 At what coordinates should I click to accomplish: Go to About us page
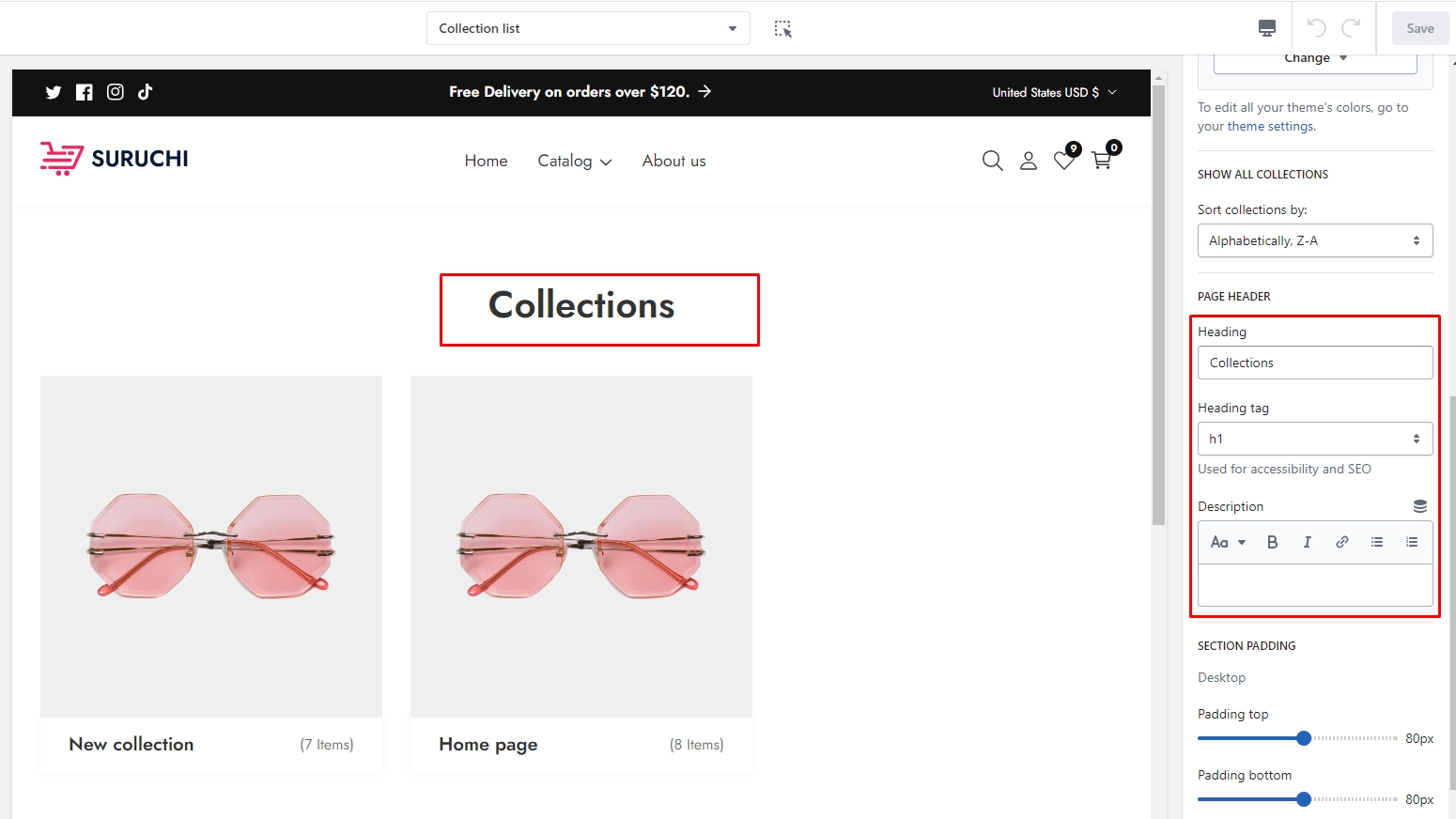point(674,161)
